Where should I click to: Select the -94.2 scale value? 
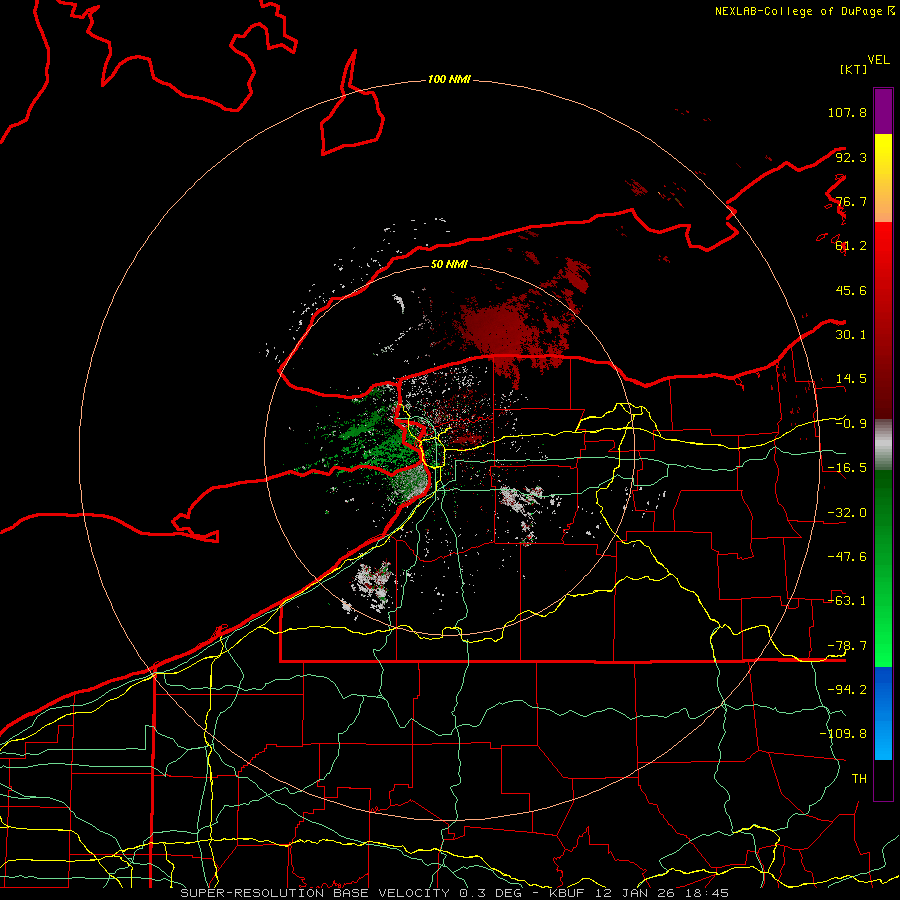click(847, 689)
